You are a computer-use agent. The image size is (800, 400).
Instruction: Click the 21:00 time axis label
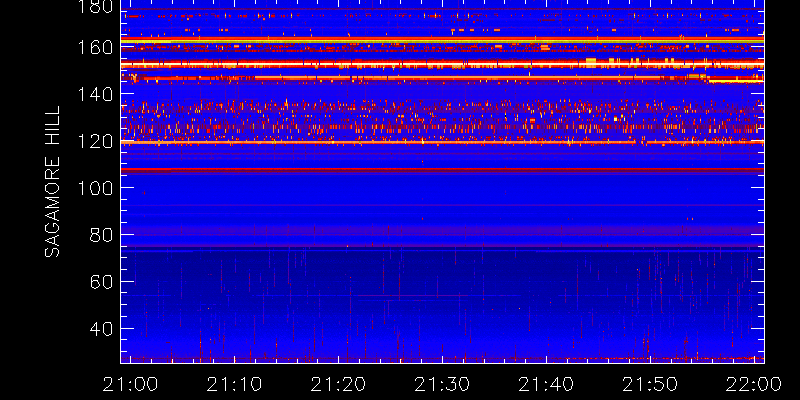coord(130,384)
